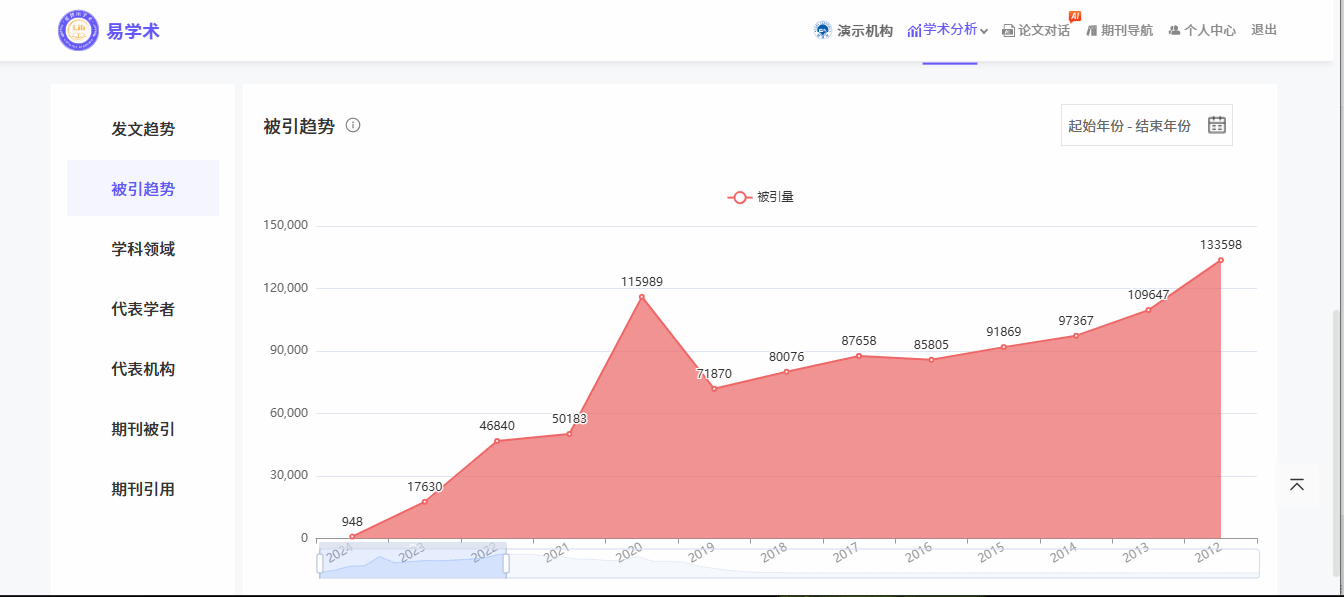The height and width of the screenshot is (597, 1344).
Task: Click the right handle of chart zoom slider
Action: point(506,564)
